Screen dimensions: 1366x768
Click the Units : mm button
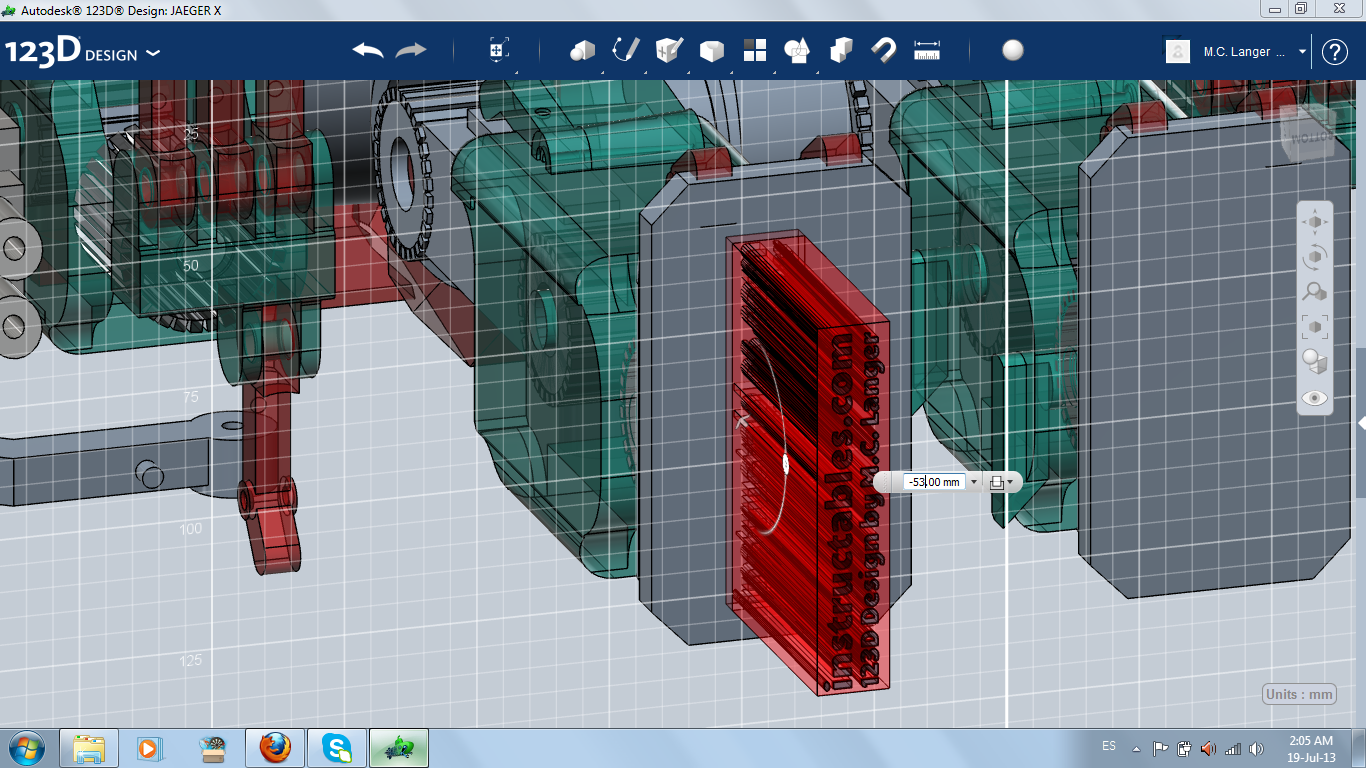[1300, 695]
